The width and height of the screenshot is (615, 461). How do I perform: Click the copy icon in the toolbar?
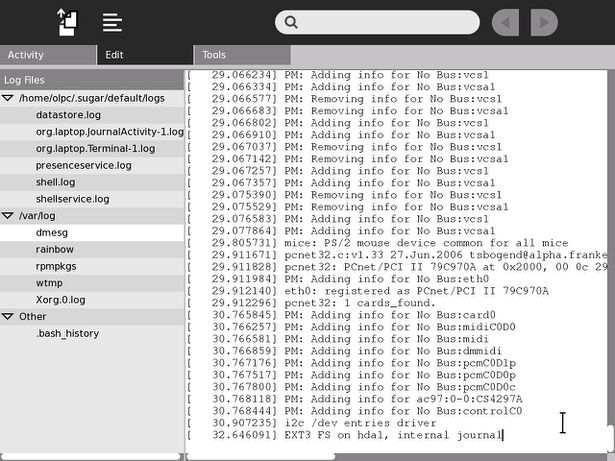point(67,21)
